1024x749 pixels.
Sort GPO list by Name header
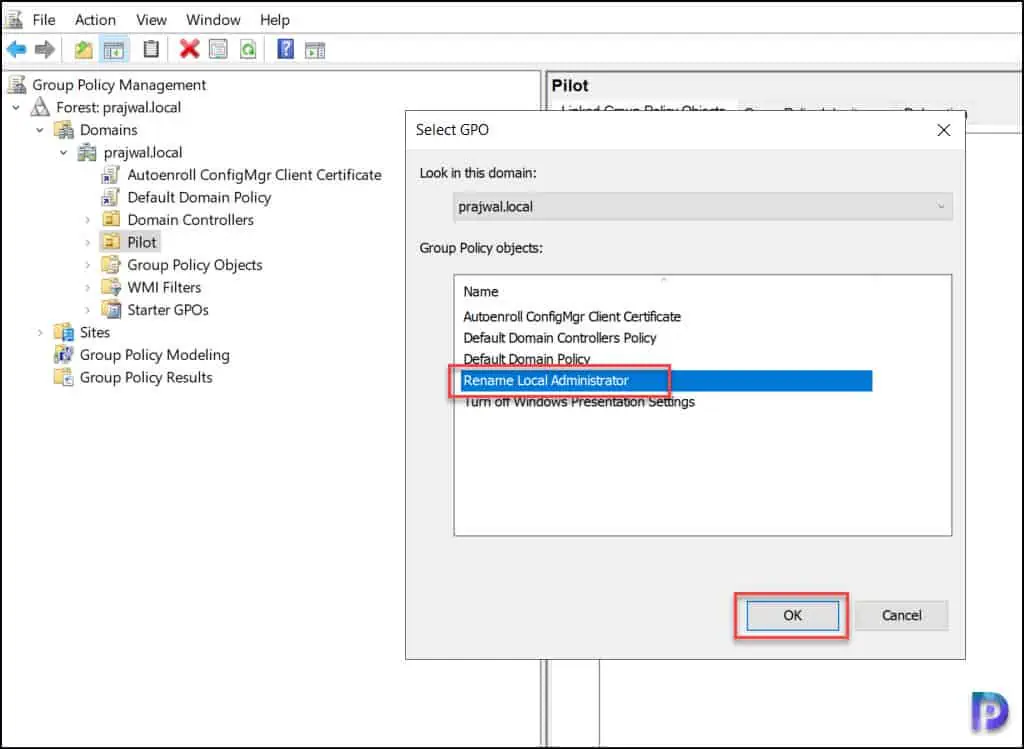pyautogui.click(x=481, y=291)
